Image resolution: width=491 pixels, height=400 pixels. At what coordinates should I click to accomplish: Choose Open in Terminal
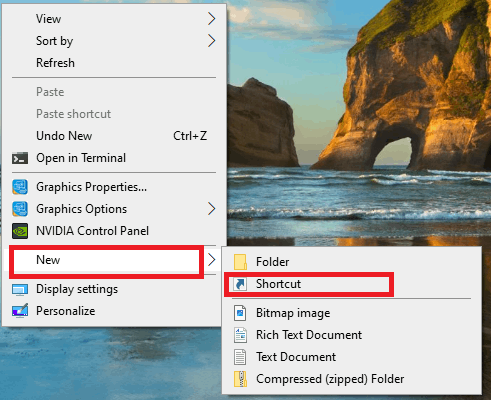(114, 158)
